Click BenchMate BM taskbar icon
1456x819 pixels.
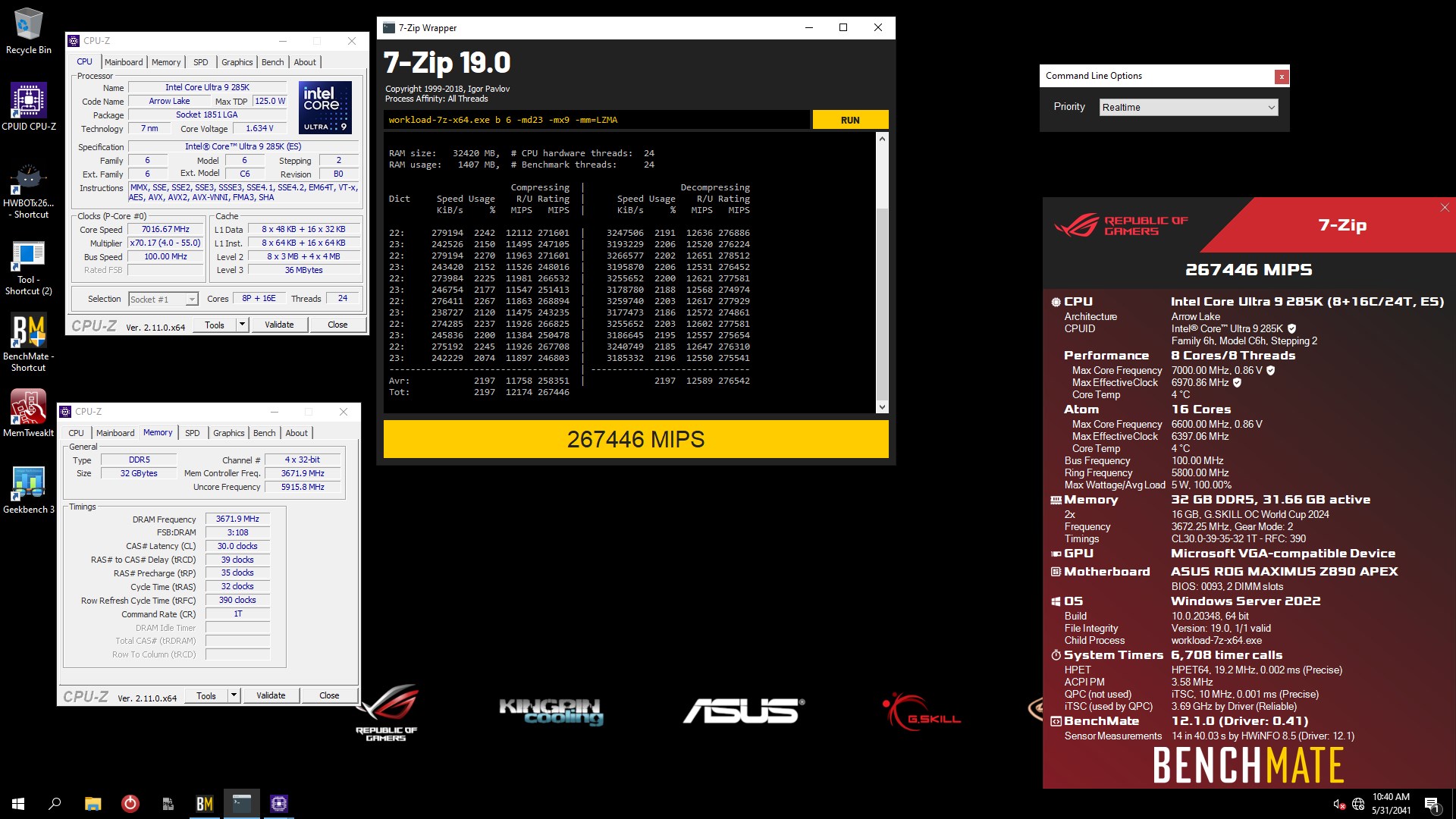(205, 804)
